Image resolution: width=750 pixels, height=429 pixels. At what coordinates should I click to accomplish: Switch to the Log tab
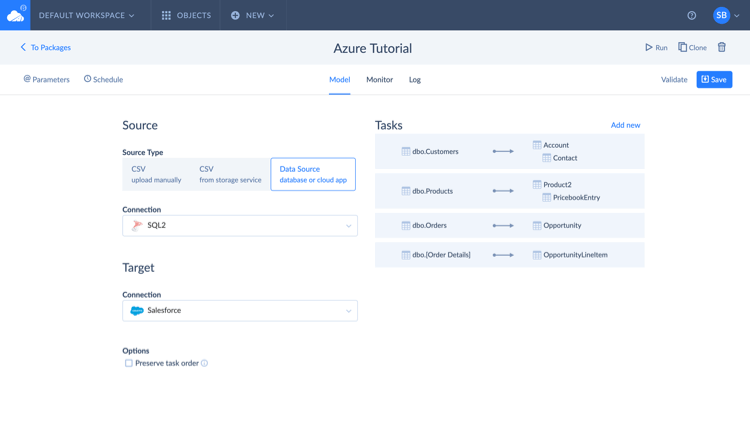(x=415, y=79)
